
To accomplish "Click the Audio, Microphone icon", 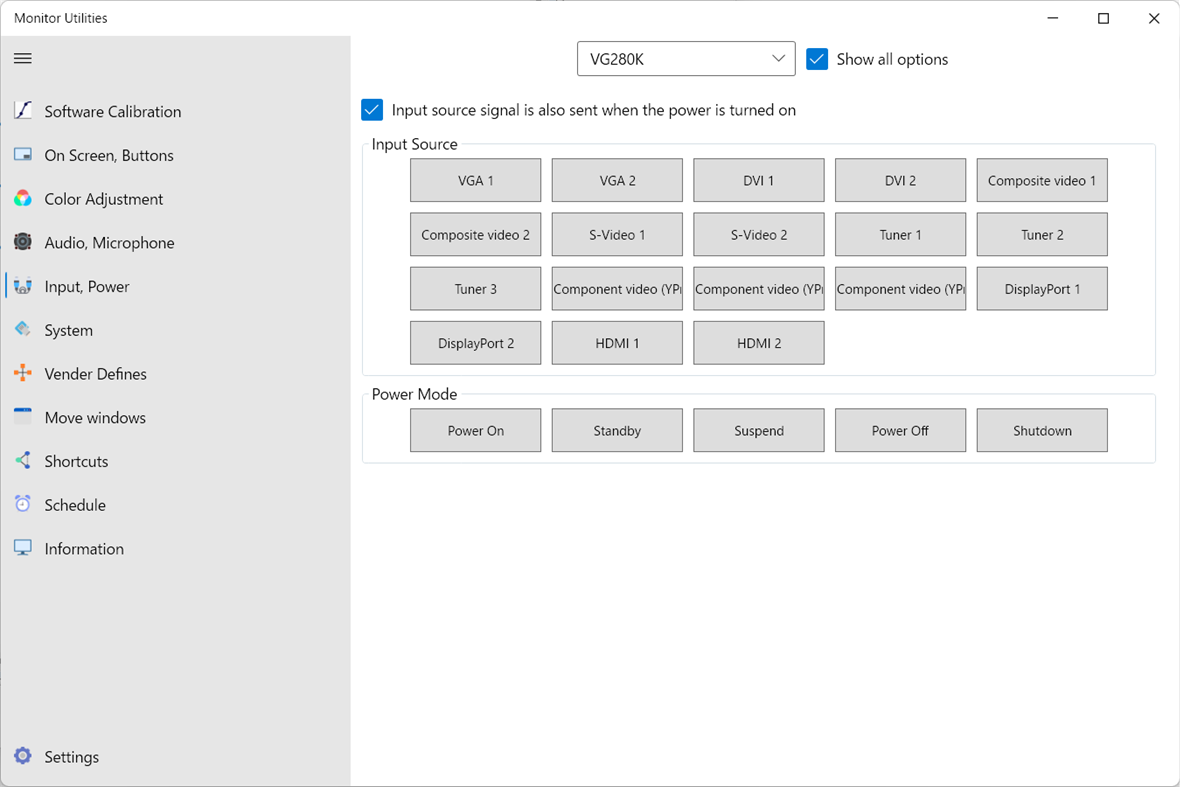I will click(x=22, y=242).
